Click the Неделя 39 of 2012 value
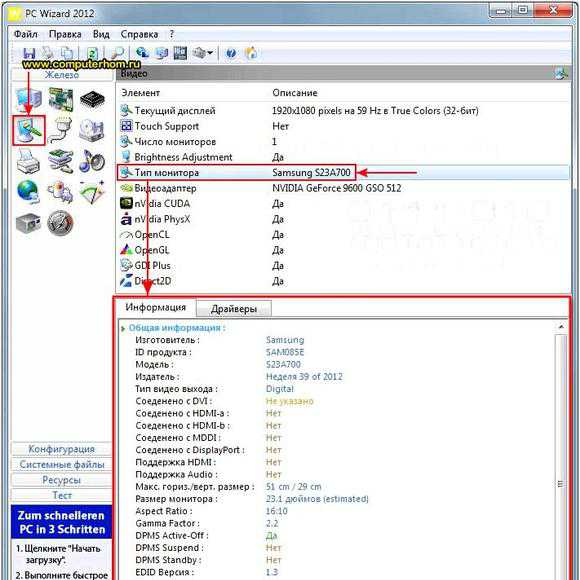This screenshot has width=580, height=580. [x=304, y=377]
